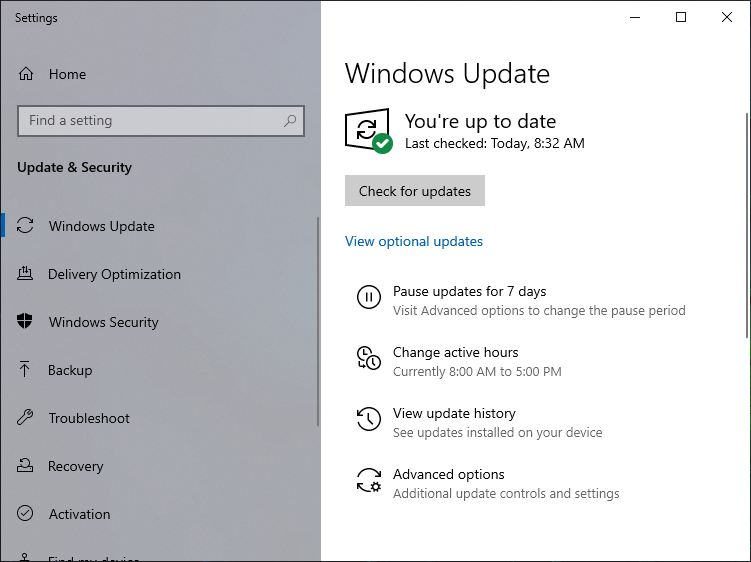Click the sidebar vertical scrollbar

pyautogui.click(x=318, y=321)
